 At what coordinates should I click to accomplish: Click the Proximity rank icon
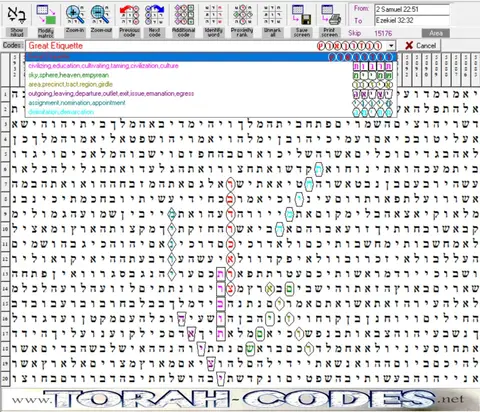242,14
